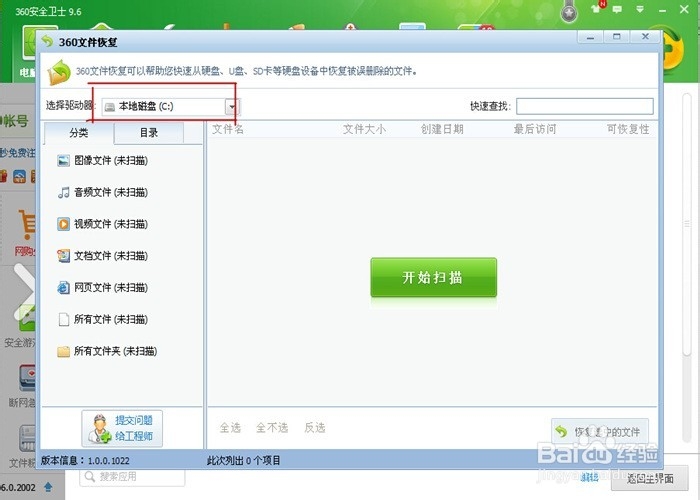
Task: Start scanning with the green 开始扫描 button
Action: tap(433, 277)
